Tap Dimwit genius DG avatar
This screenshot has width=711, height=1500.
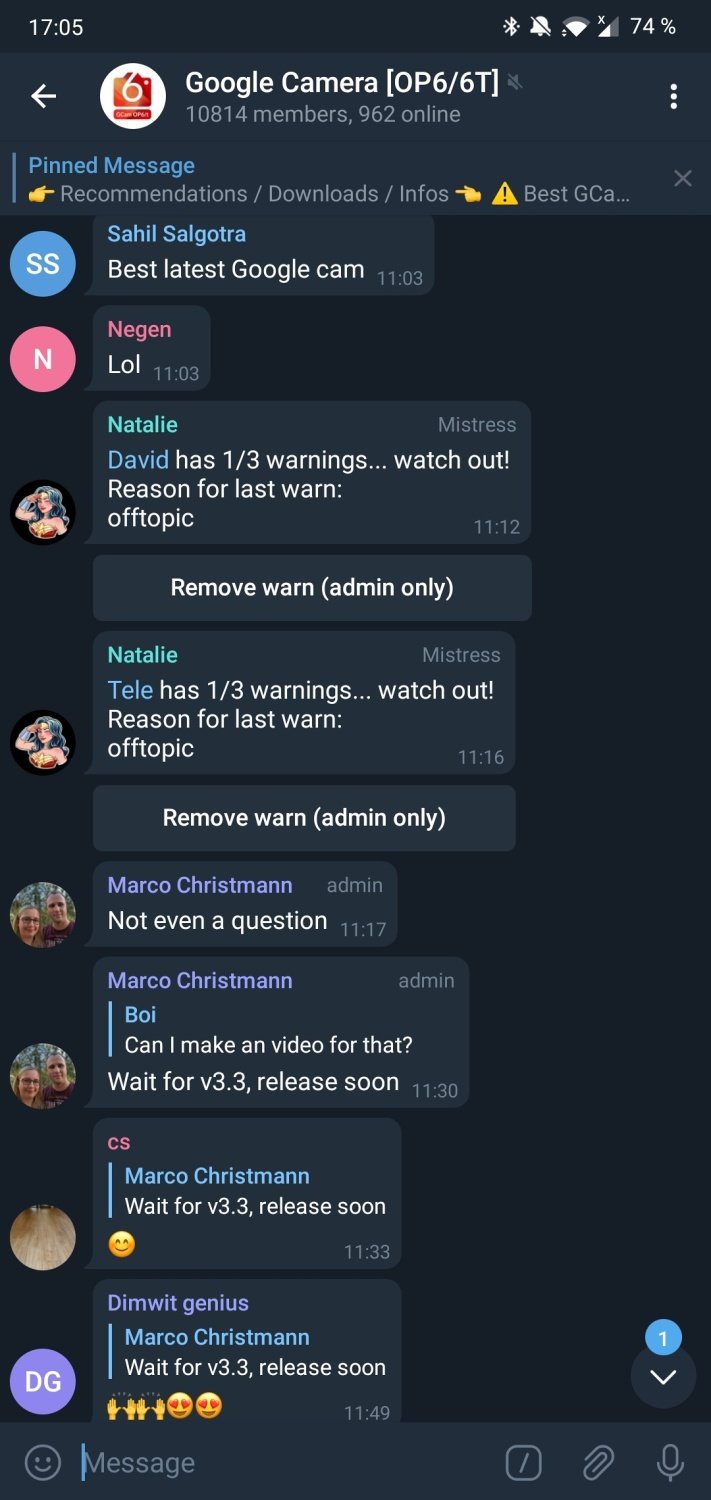[x=42, y=1382]
